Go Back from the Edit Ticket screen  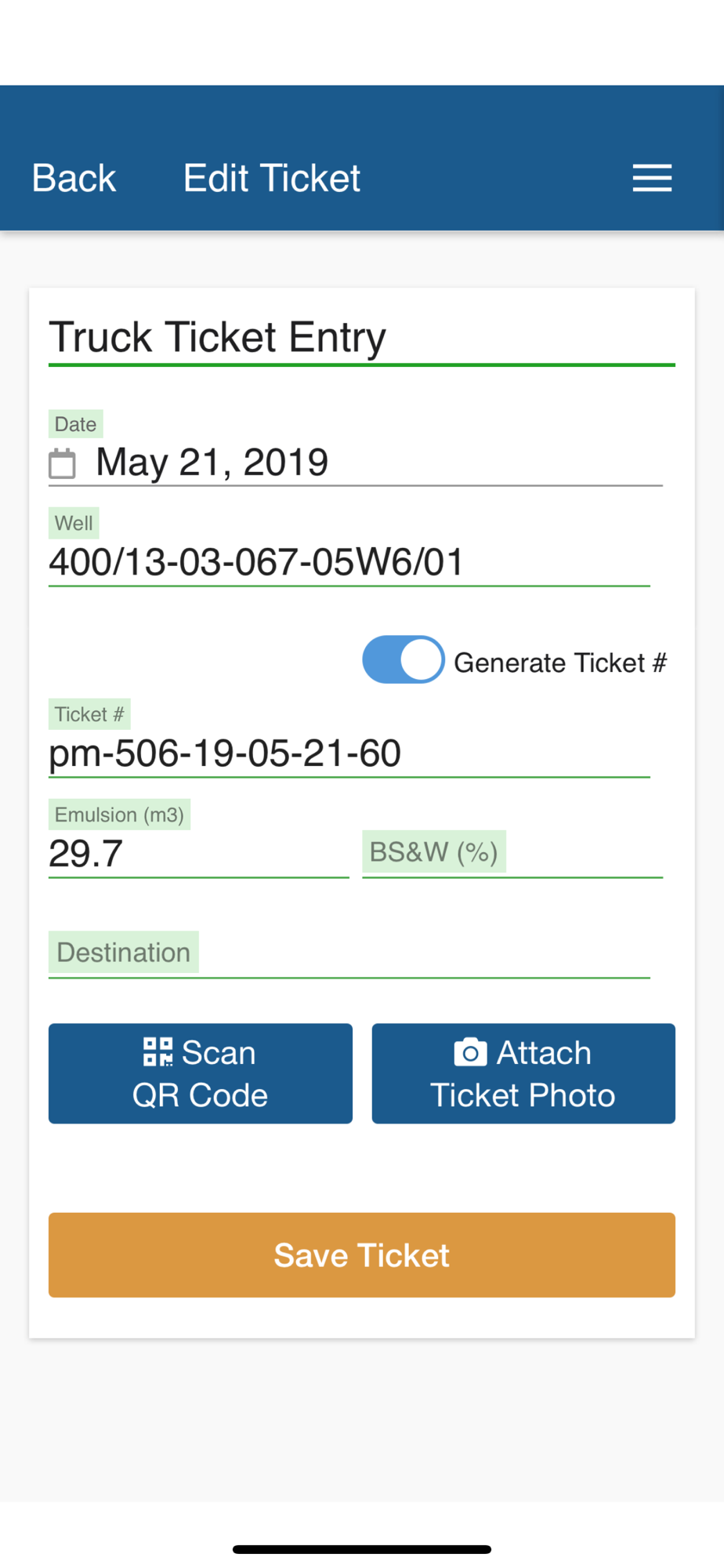(74, 178)
